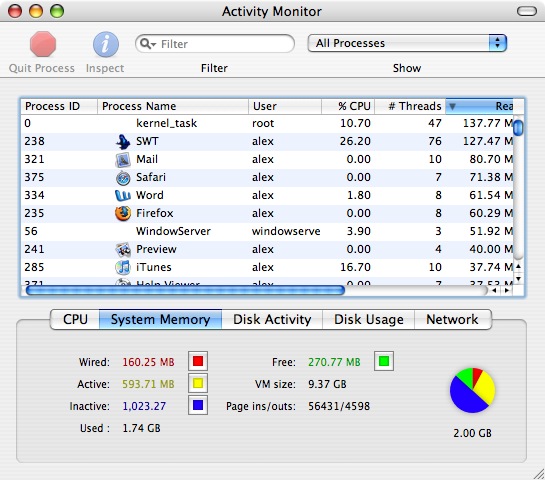This screenshot has height=480, width=545.
Task: Click the sort triangle on Real column
Action: pos(452,106)
